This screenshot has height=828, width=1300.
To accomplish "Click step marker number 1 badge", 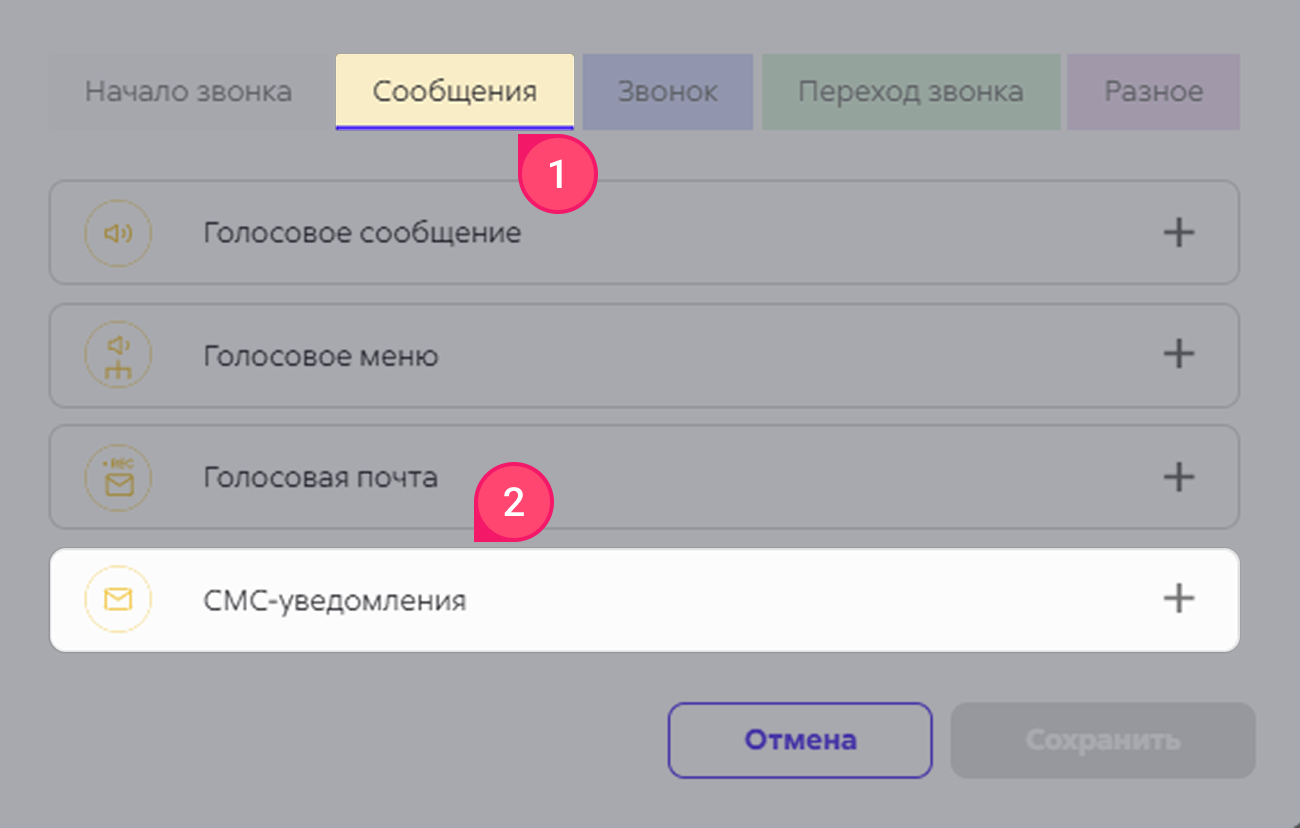I will pyautogui.click(x=557, y=175).
